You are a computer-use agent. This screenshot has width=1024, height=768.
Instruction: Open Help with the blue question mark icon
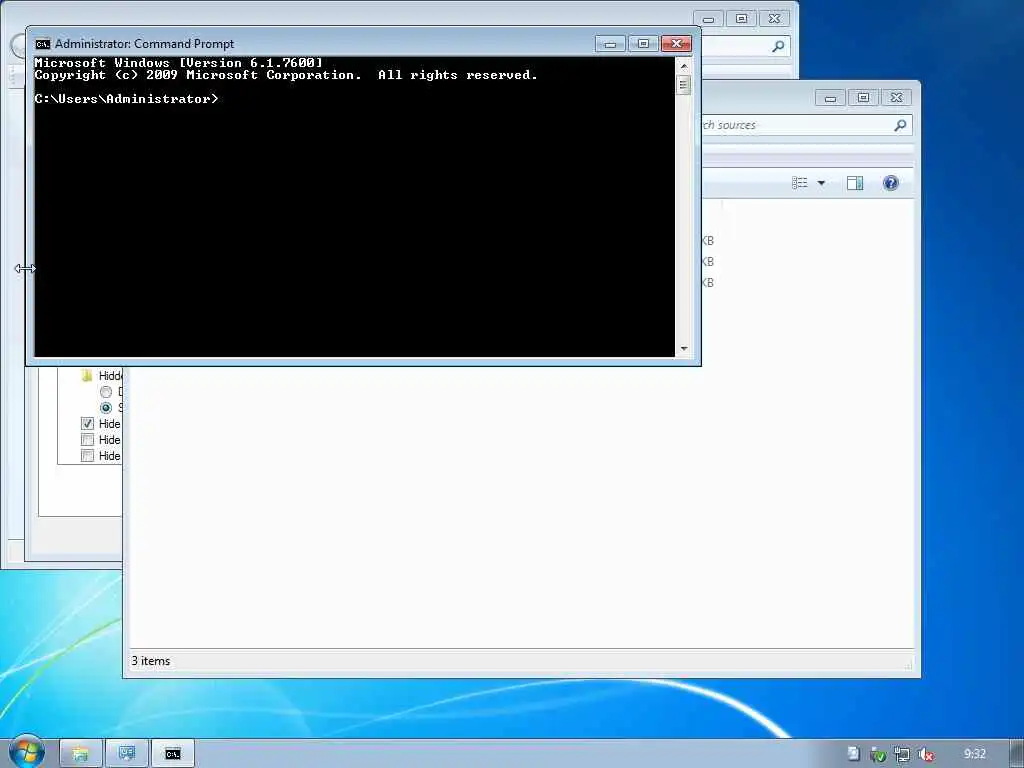coord(890,183)
